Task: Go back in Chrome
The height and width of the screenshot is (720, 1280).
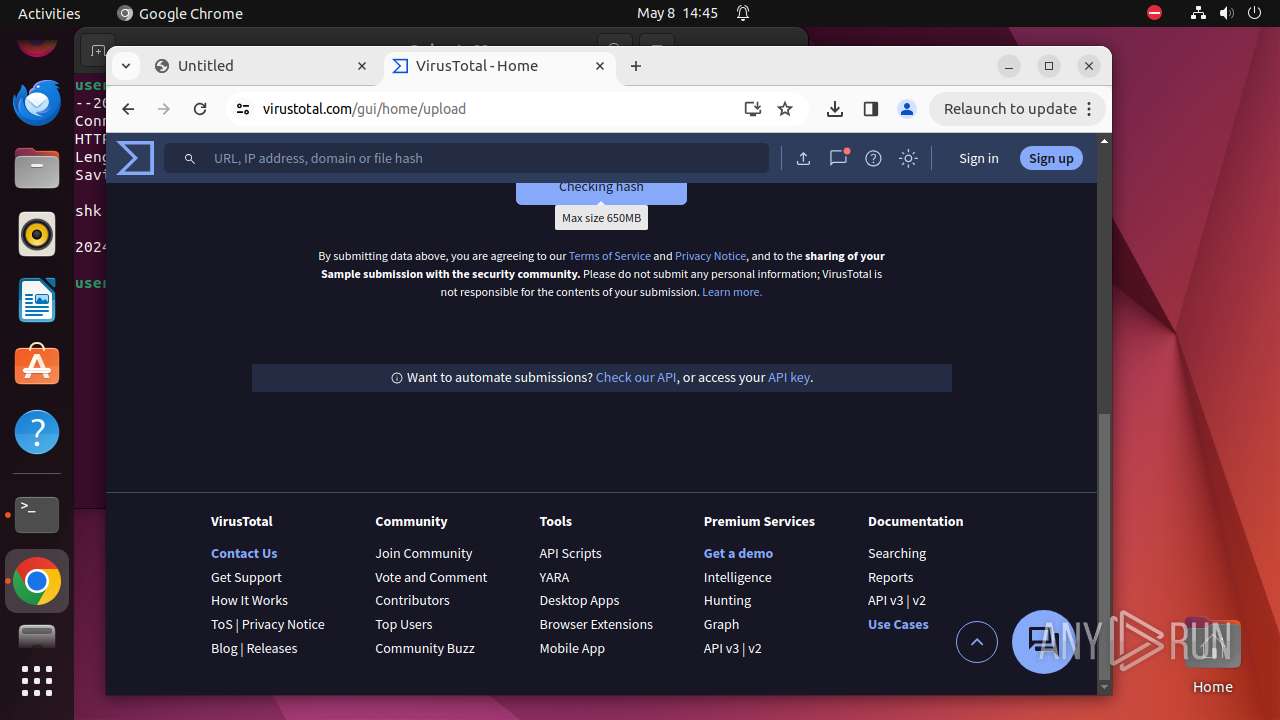Action: pos(128,109)
